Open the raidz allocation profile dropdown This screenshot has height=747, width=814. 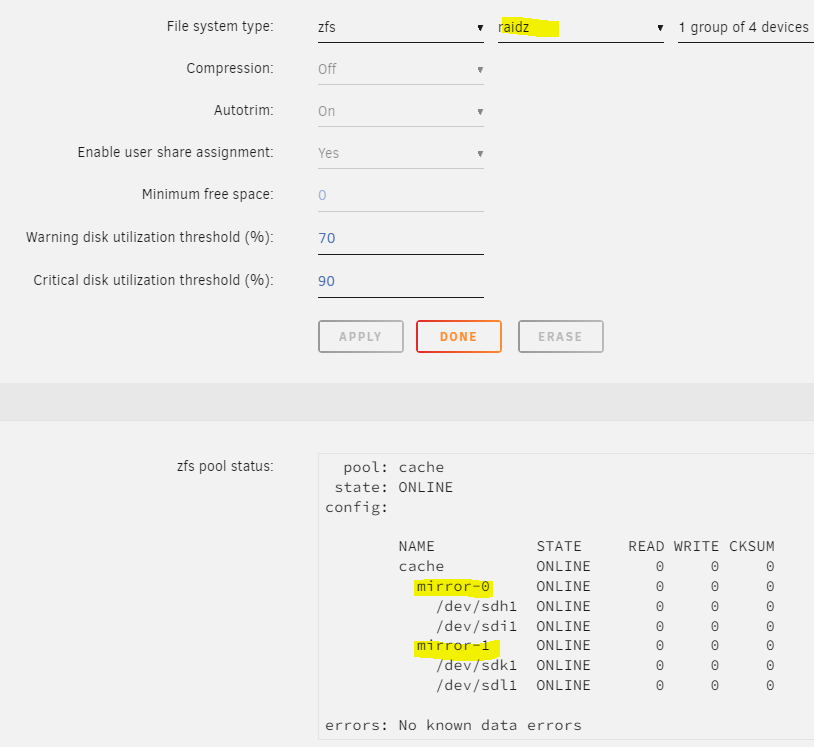point(581,27)
